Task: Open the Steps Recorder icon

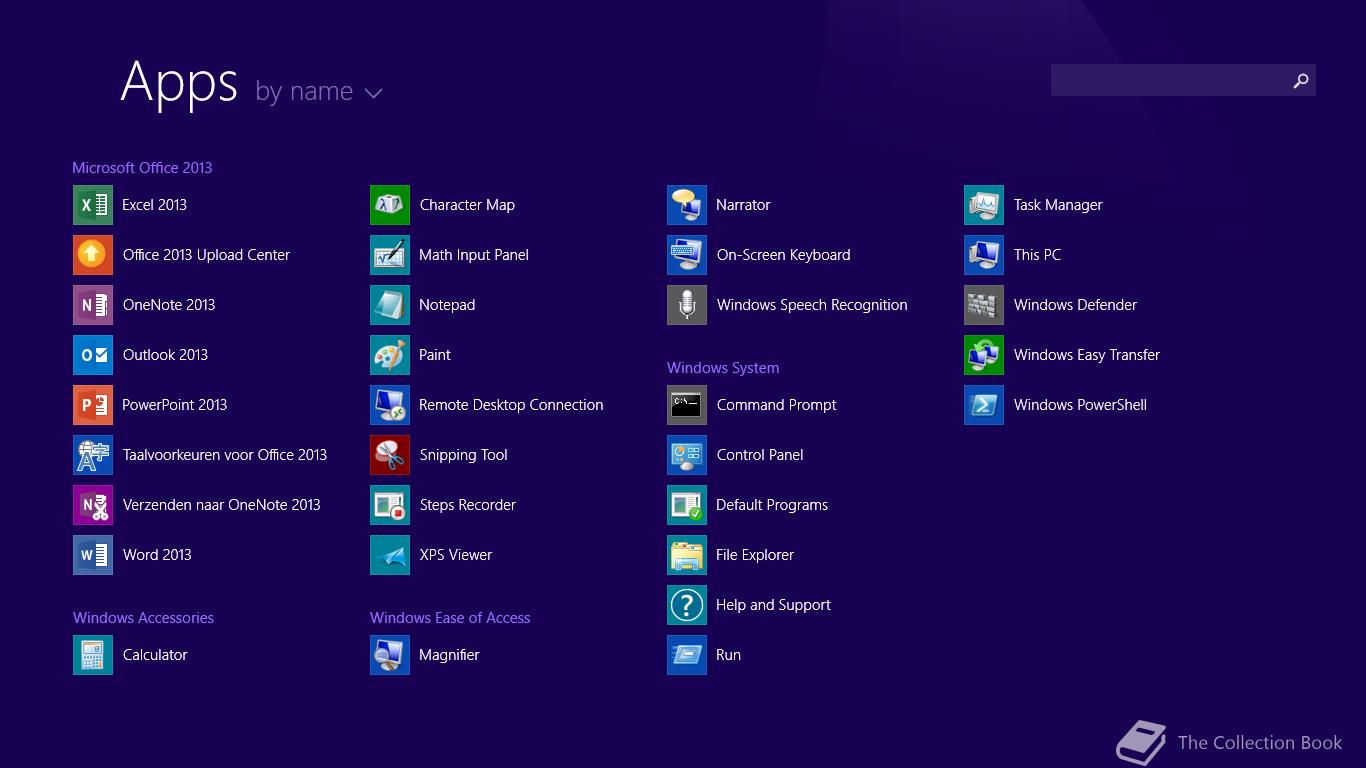Action: click(390, 505)
